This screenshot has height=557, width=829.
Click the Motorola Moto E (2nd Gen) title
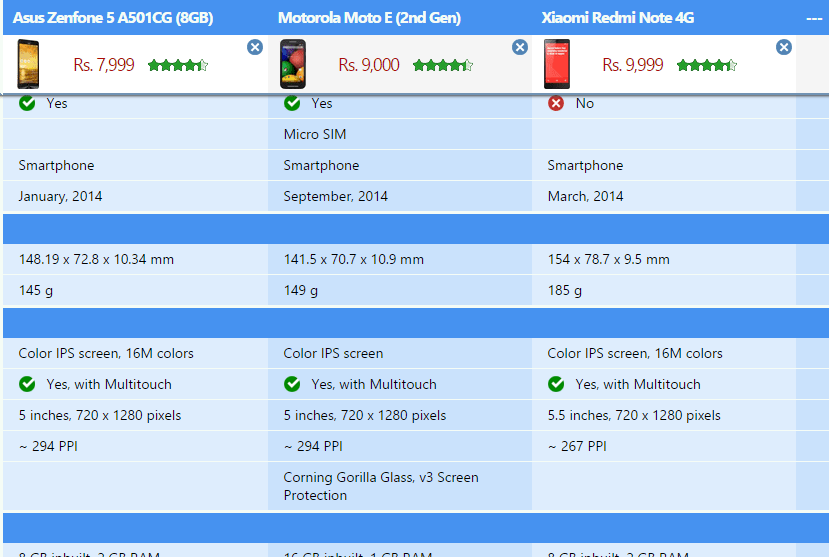370,18
